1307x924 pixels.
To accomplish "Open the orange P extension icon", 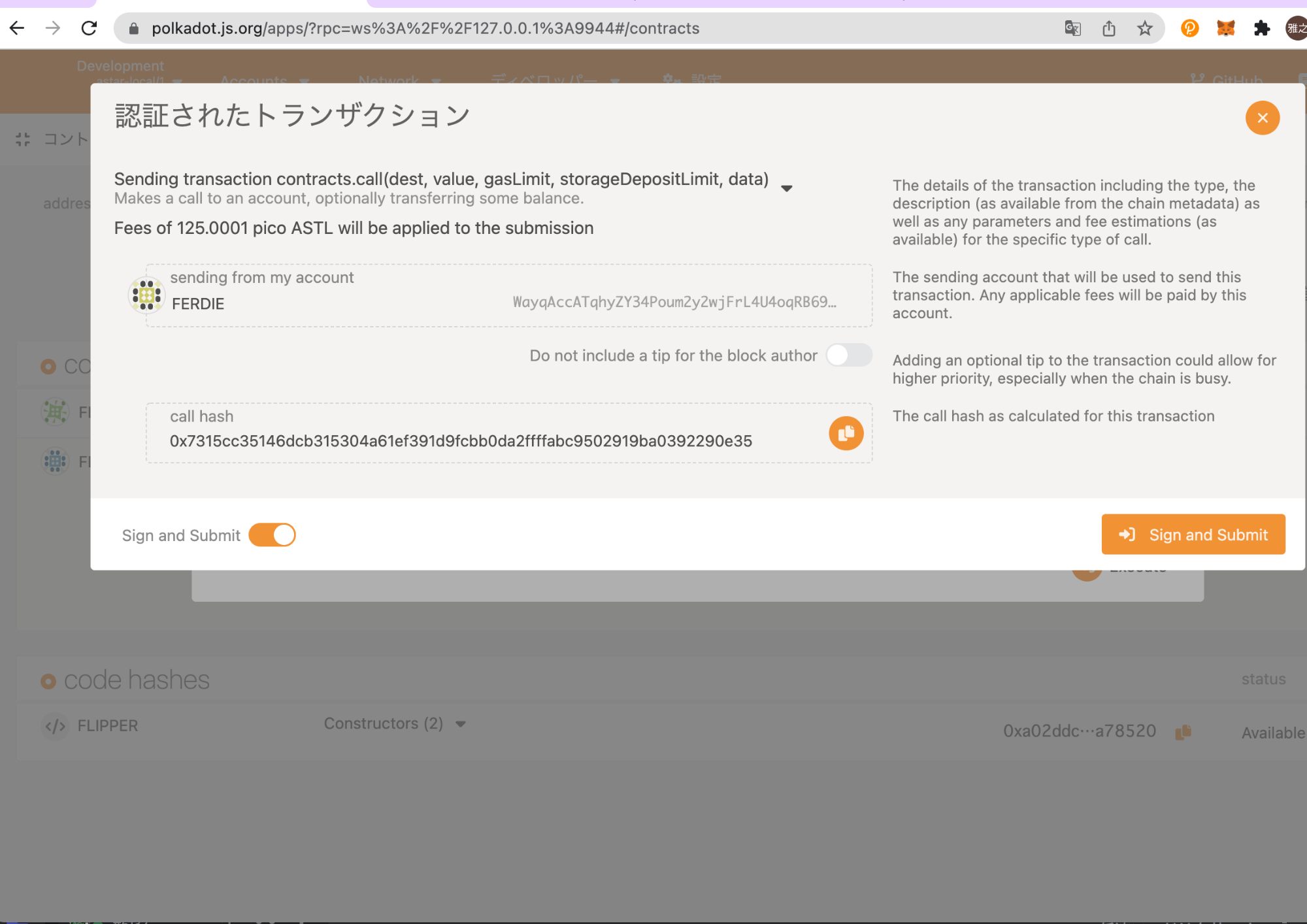I will [x=1189, y=28].
